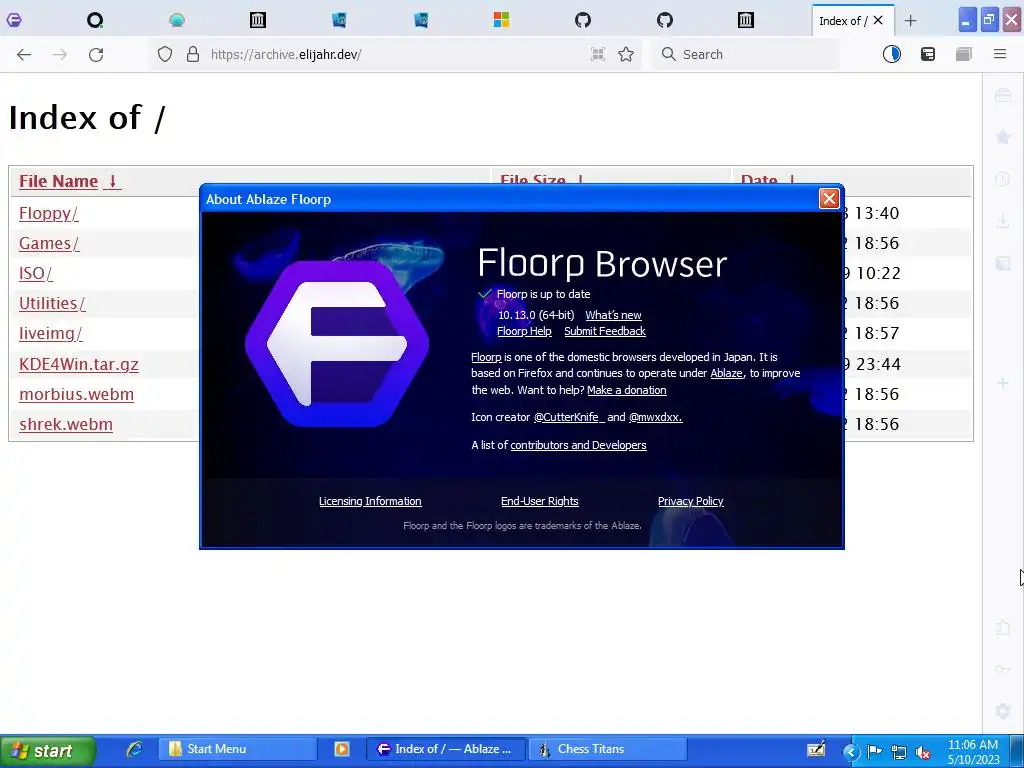Launch Internet Explorer from quick launch
This screenshot has height=768, width=1024.
pyautogui.click(x=134, y=749)
